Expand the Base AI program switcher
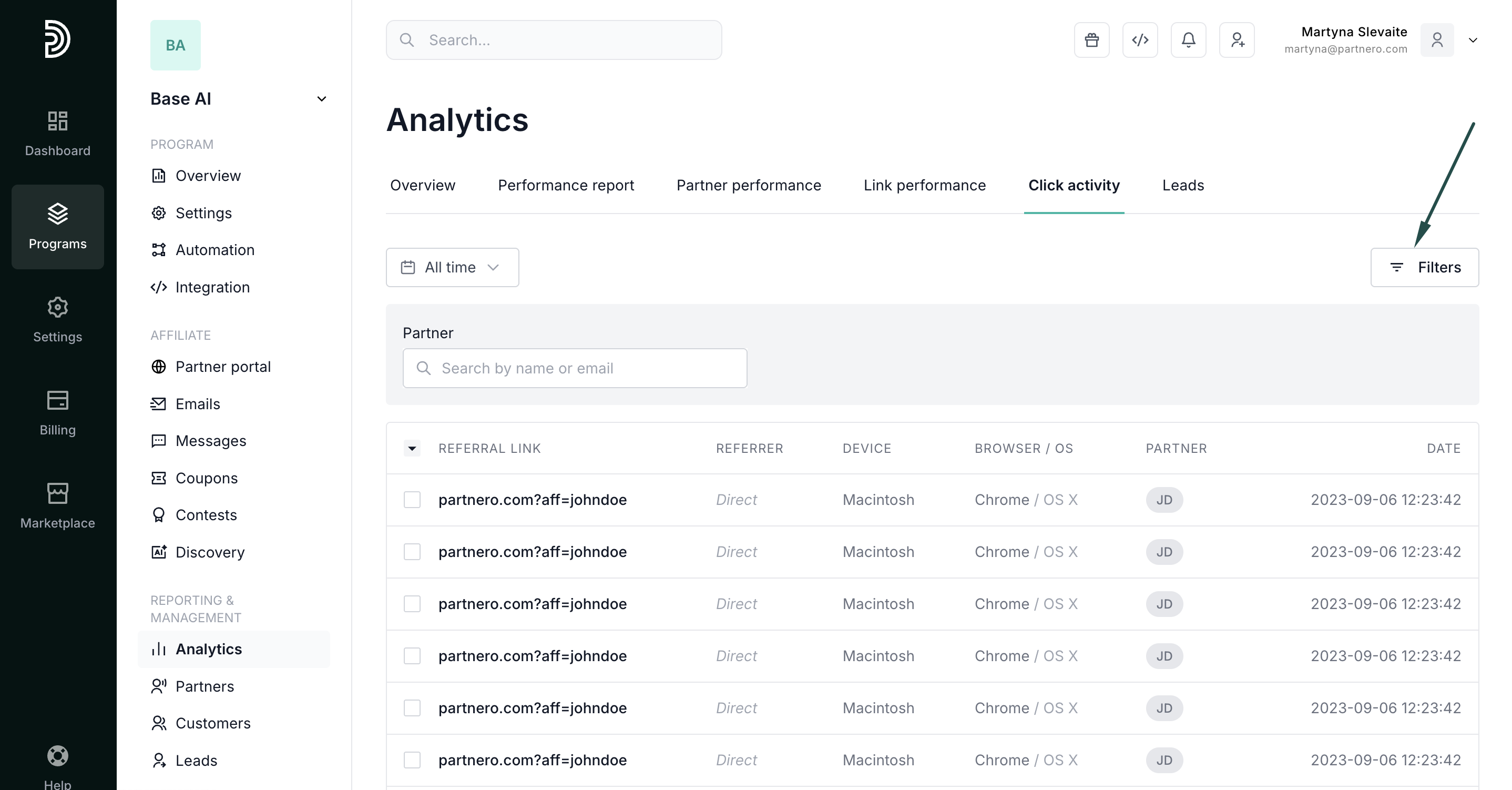1512x790 pixels. 321,99
